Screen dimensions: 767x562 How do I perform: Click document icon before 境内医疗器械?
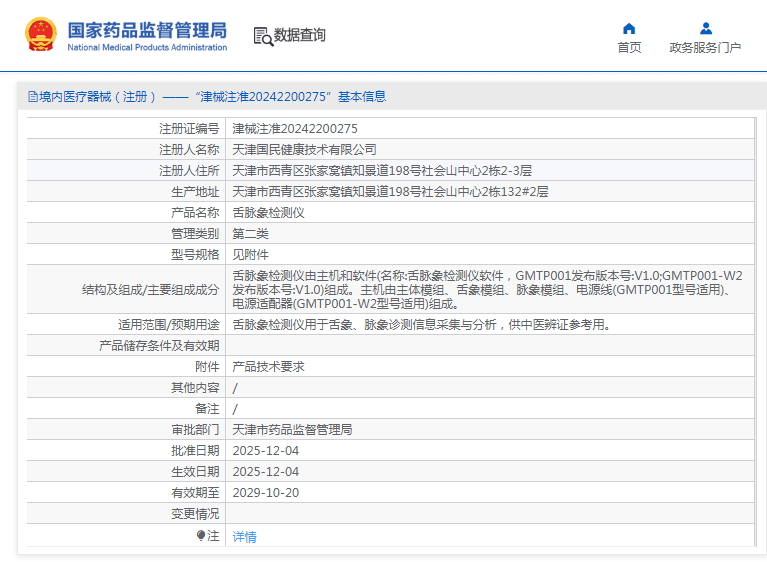[x=33, y=97]
